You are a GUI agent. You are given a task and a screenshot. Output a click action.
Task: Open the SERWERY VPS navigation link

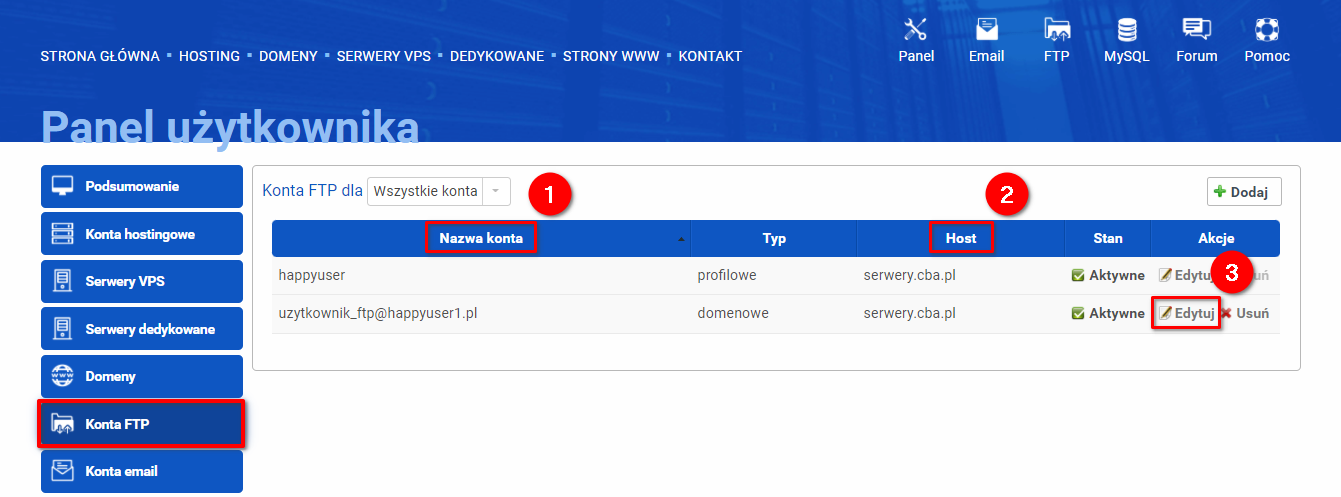point(384,56)
